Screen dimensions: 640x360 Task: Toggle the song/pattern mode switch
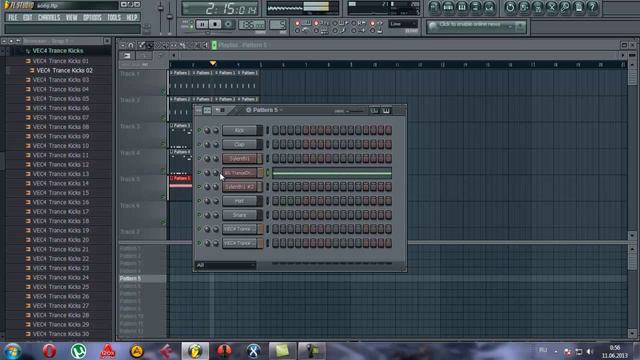[x=189, y=24]
